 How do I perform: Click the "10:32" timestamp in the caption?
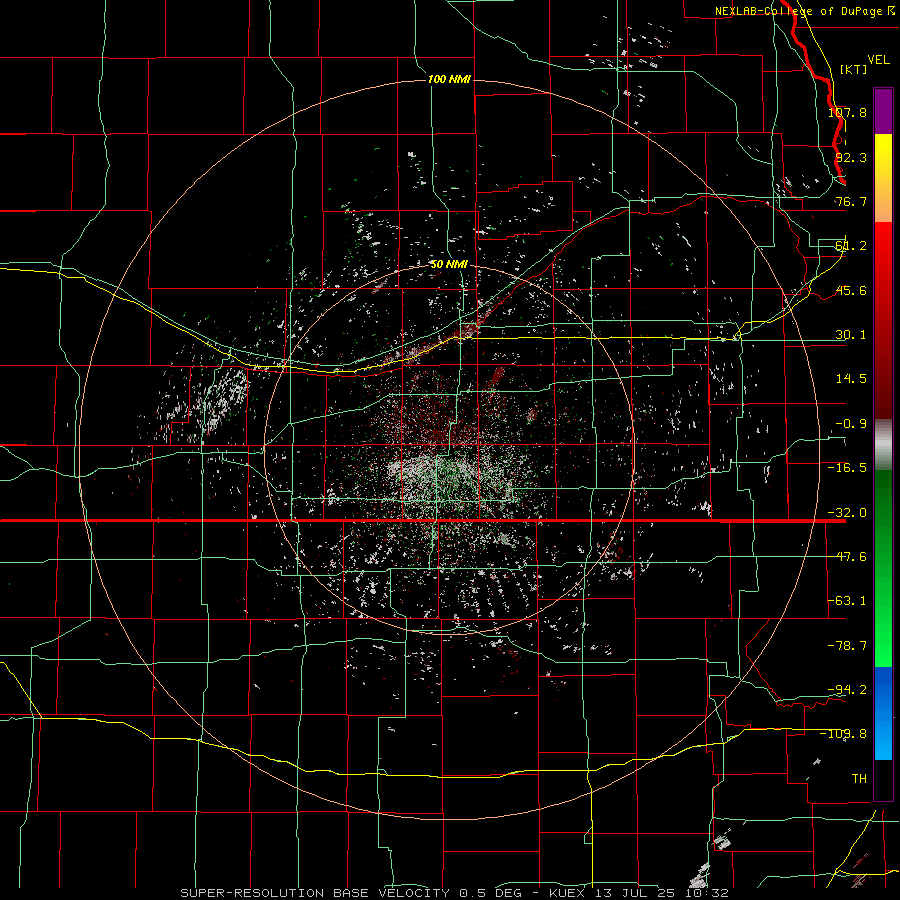pos(706,893)
